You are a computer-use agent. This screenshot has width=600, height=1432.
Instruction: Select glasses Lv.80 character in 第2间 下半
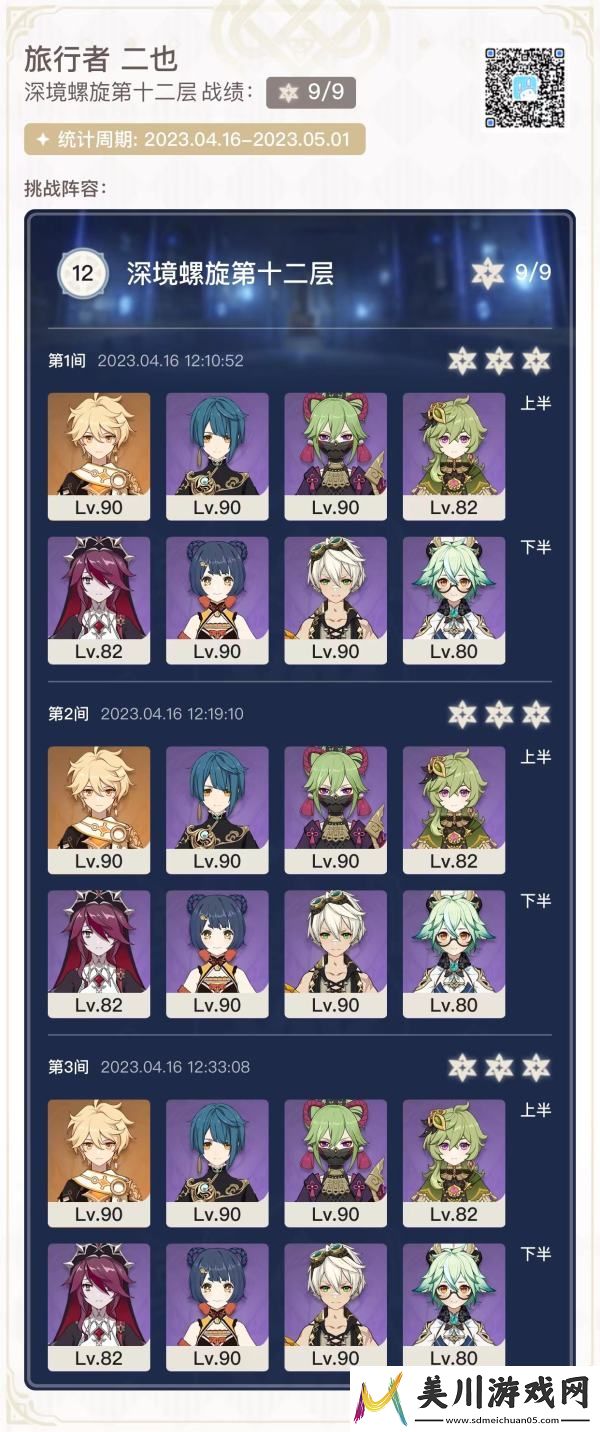(453, 955)
